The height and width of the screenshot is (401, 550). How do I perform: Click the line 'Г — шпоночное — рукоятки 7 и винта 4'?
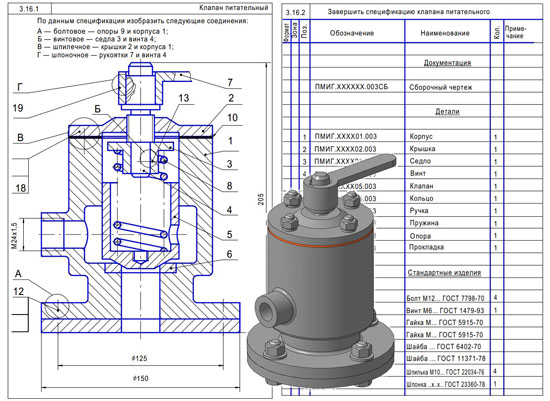click(x=102, y=55)
